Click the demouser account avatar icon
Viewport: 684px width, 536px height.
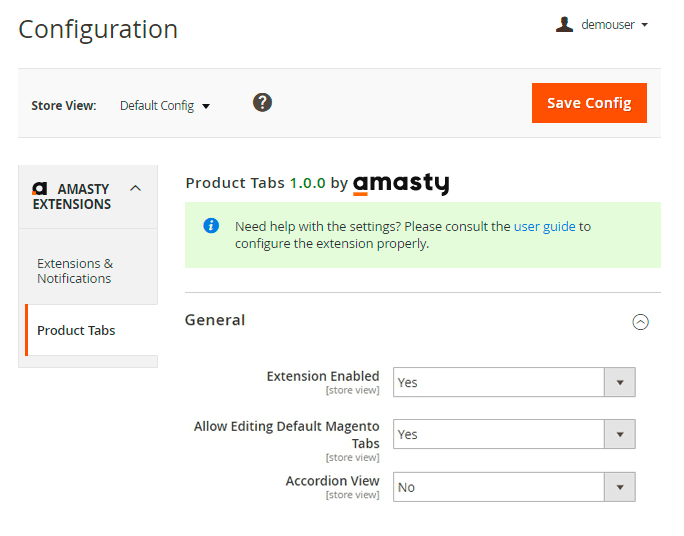click(x=565, y=24)
